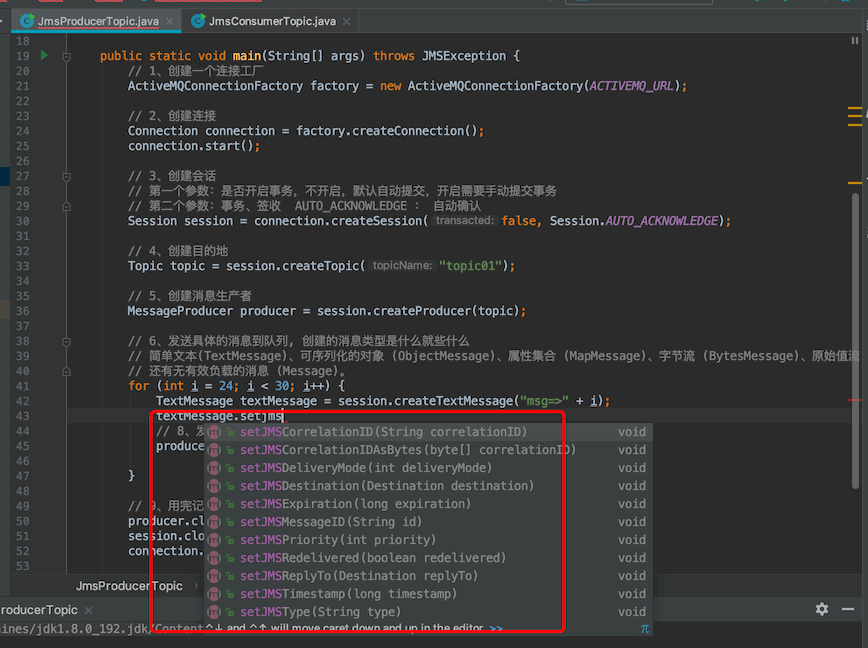868x648 pixels.
Task: Click the "msg=>" string literal
Action: tap(544, 401)
